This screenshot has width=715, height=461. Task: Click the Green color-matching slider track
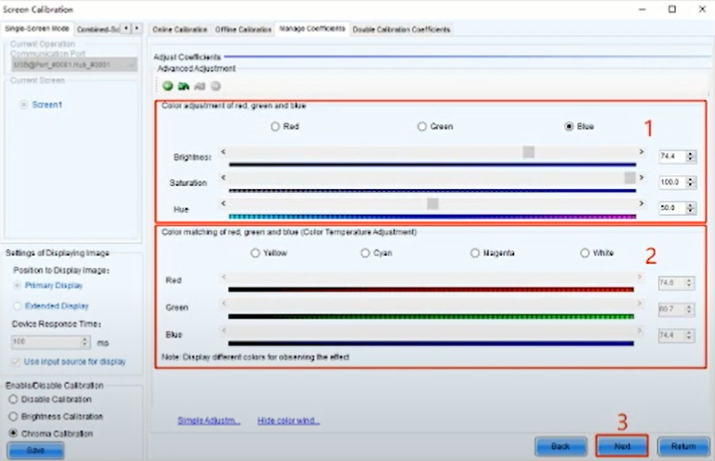pyautogui.click(x=431, y=304)
